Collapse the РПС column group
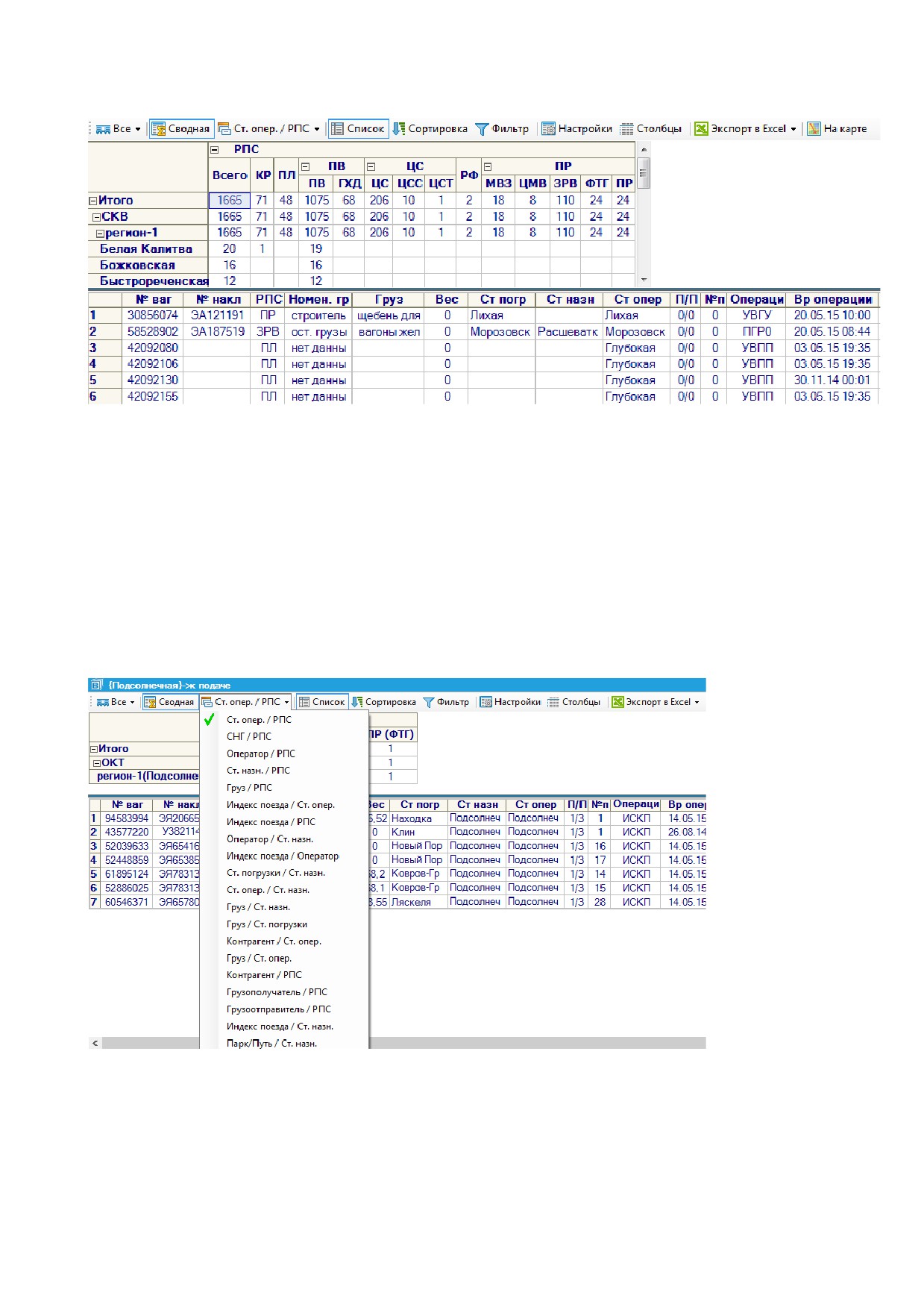 [x=215, y=150]
